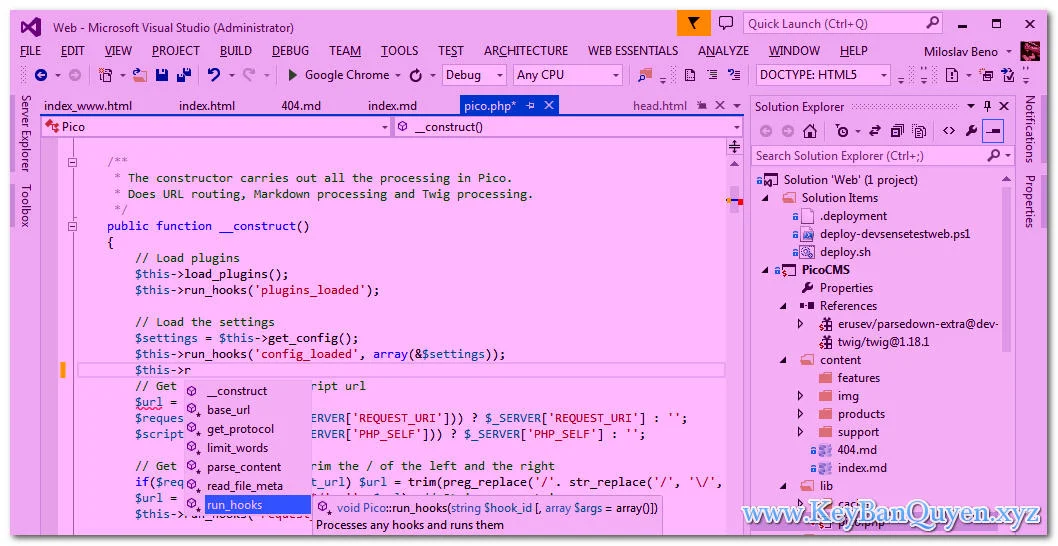Open the Notifications side panel tab

[x=1030, y=129]
